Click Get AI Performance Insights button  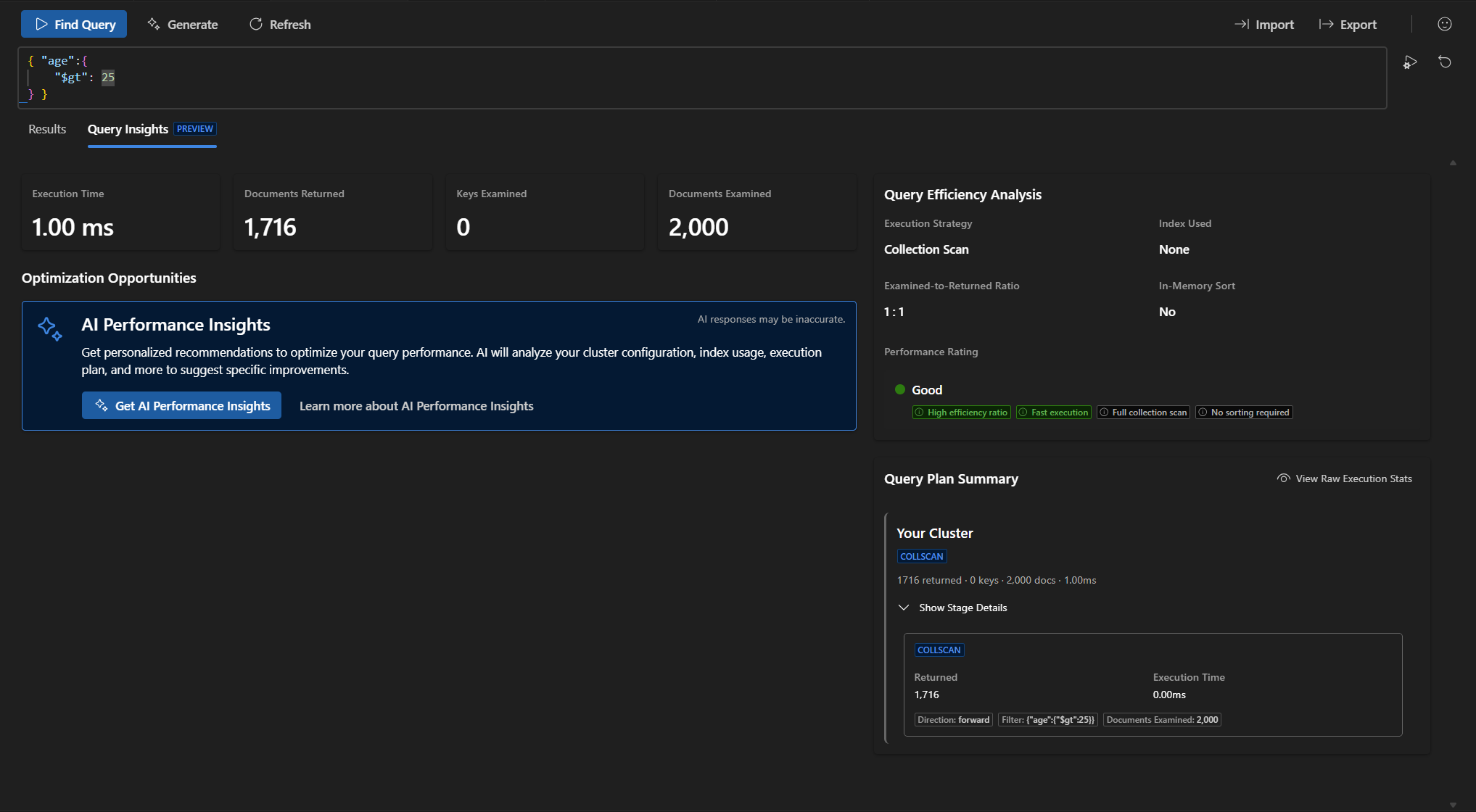[x=181, y=406]
